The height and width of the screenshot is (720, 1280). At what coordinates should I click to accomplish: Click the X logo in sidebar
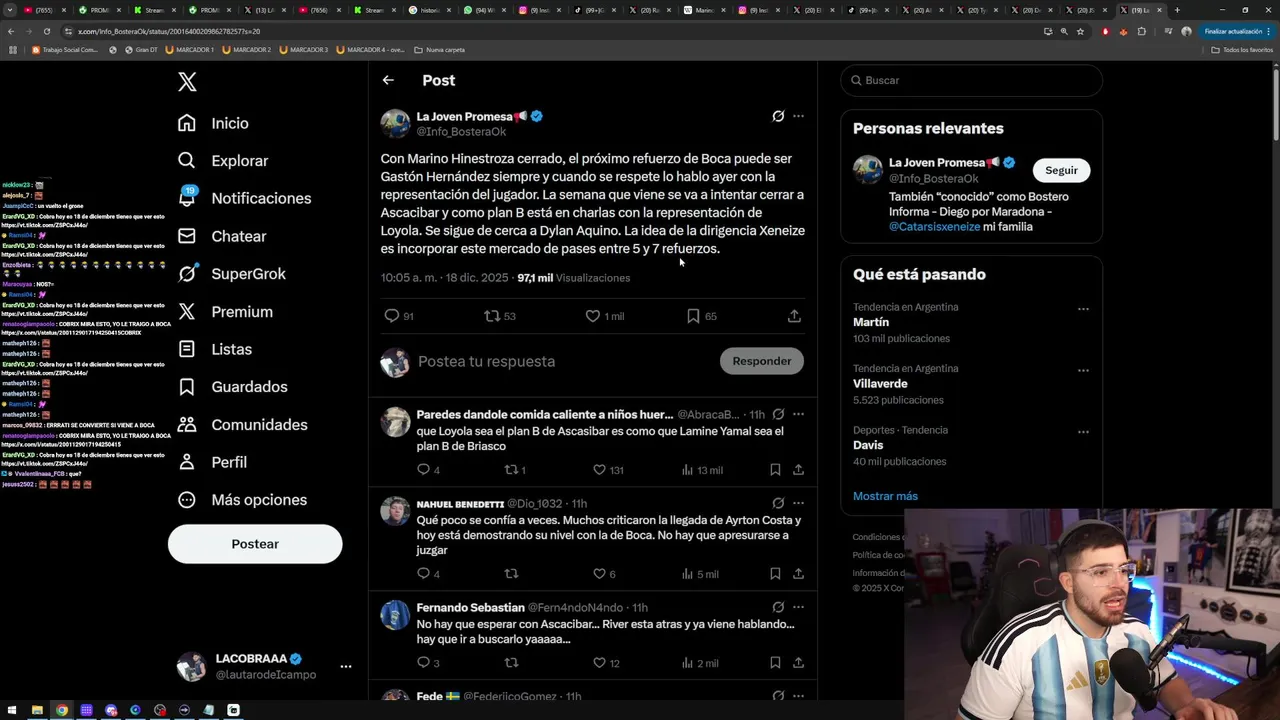(187, 82)
